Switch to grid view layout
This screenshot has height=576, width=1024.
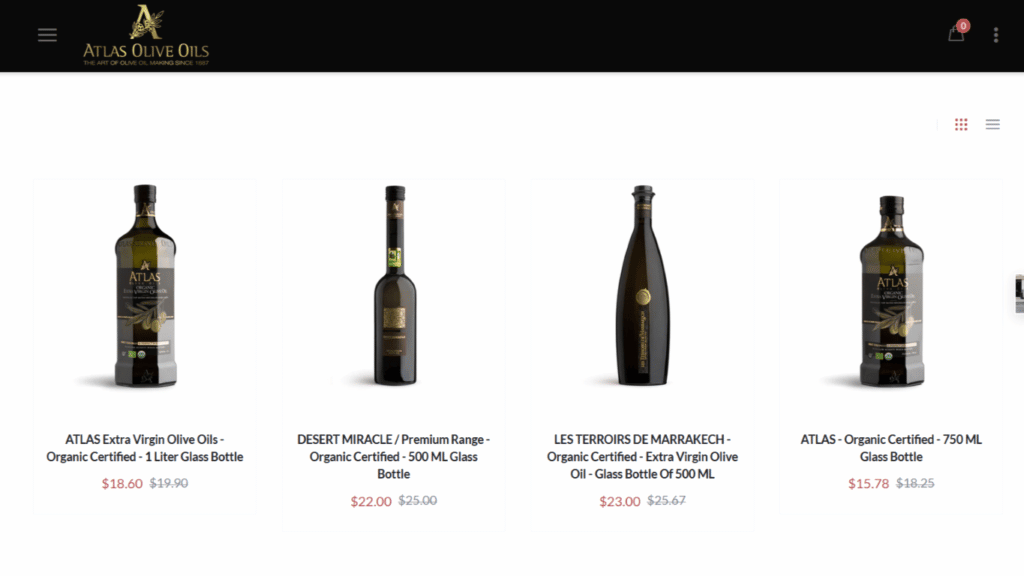tap(961, 124)
